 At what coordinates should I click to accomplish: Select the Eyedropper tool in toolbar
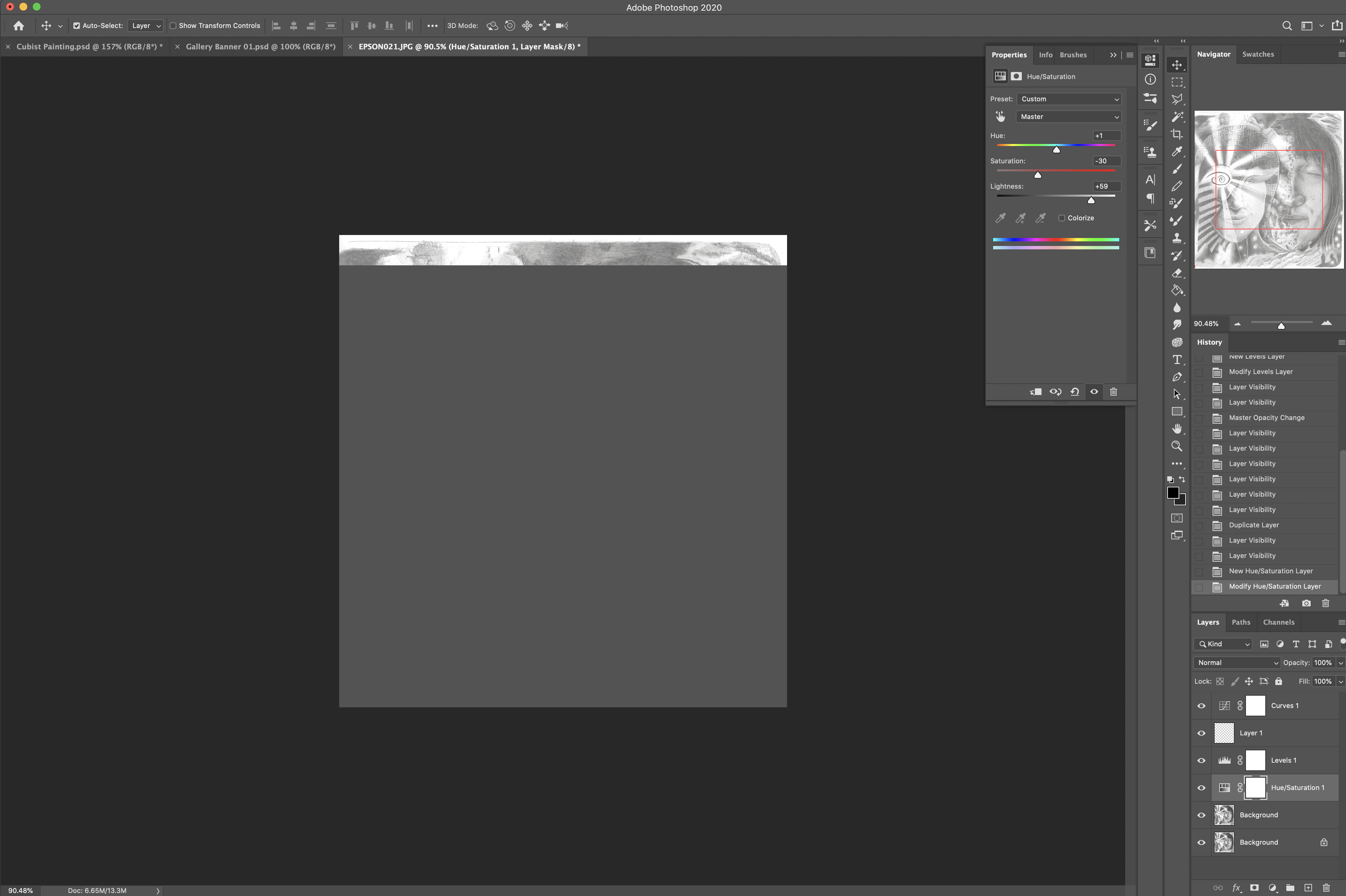coord(1176,151)
